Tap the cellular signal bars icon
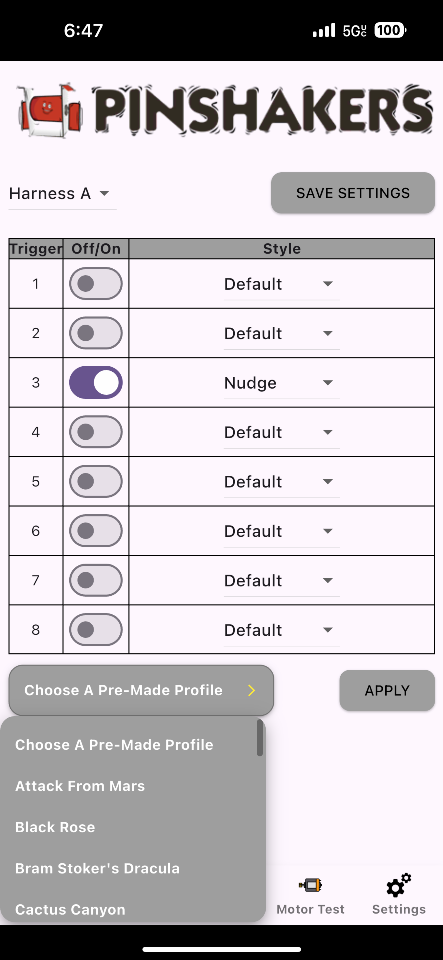The image size is (443, 960). (324, 30)
